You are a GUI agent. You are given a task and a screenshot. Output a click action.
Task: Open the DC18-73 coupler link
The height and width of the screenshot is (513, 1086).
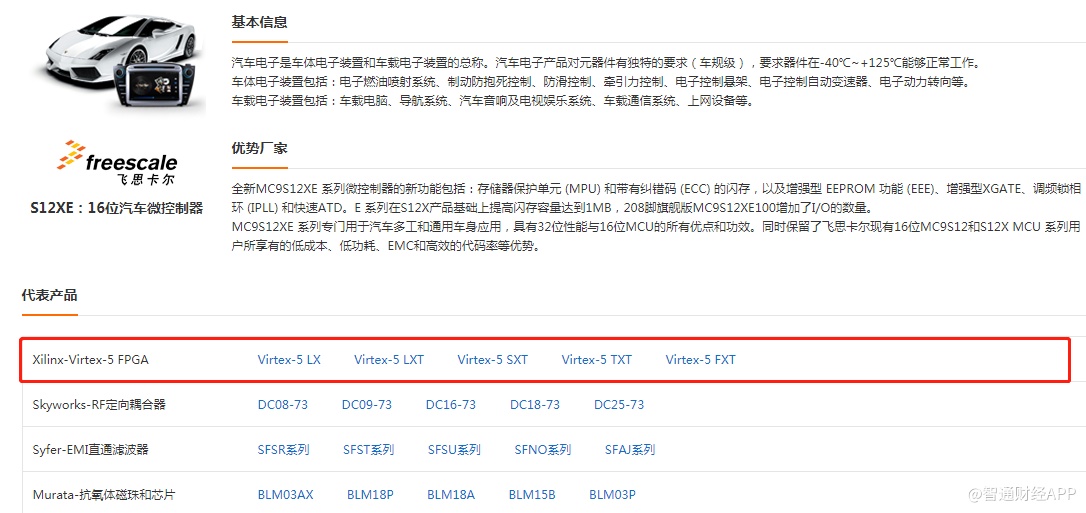coord(535,404)
